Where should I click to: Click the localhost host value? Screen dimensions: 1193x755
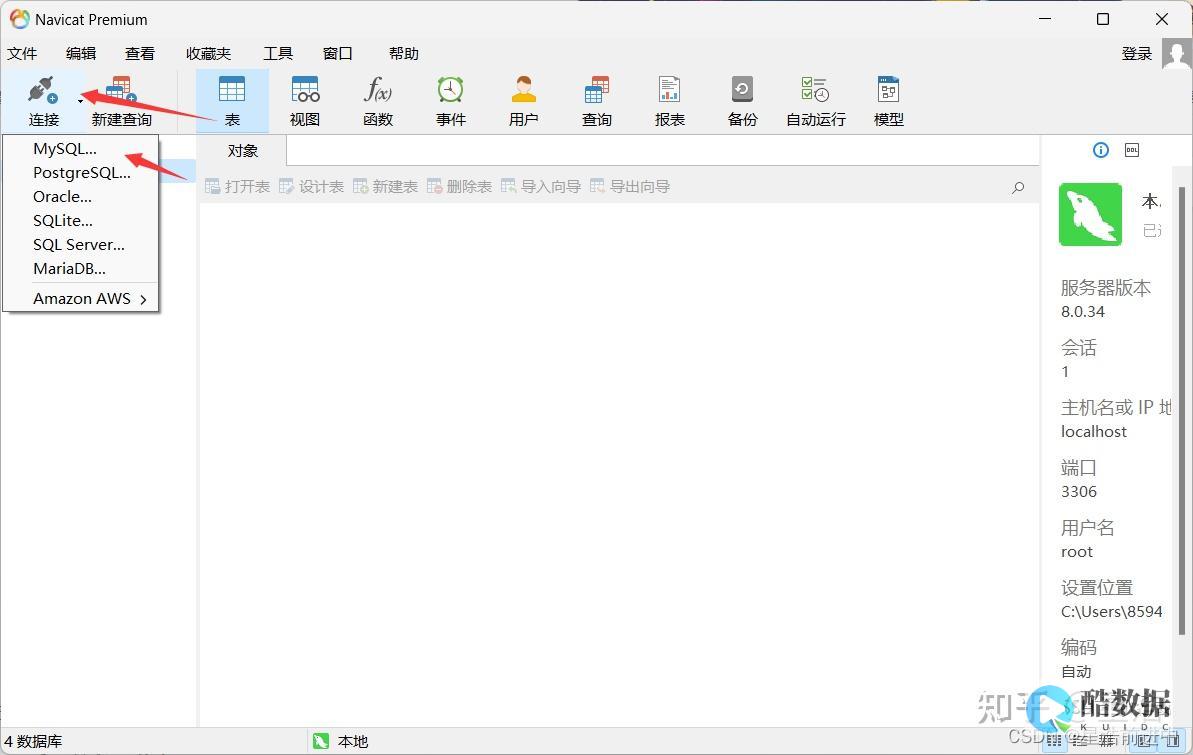point(1093,432)
